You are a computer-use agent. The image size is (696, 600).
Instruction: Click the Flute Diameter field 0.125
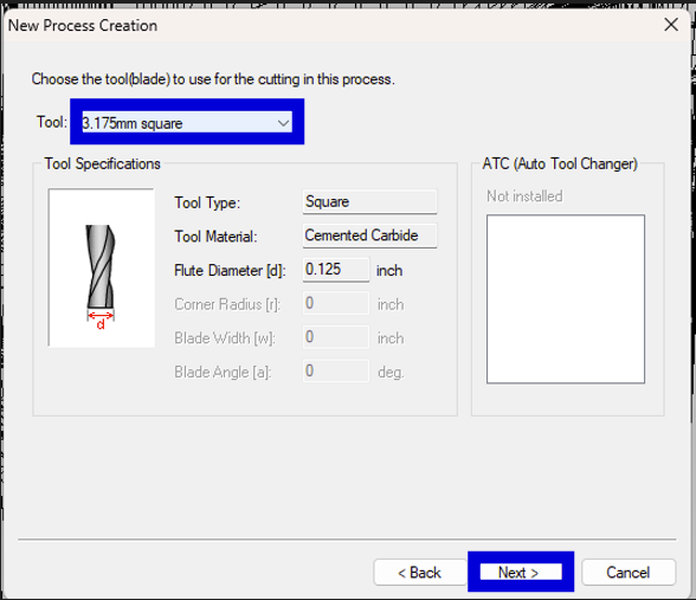tap(336, 269)
